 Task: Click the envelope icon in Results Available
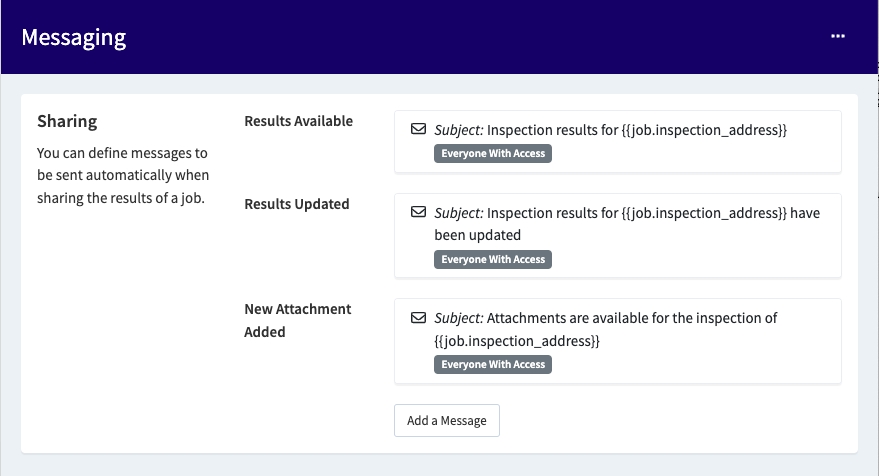(418, 130)
